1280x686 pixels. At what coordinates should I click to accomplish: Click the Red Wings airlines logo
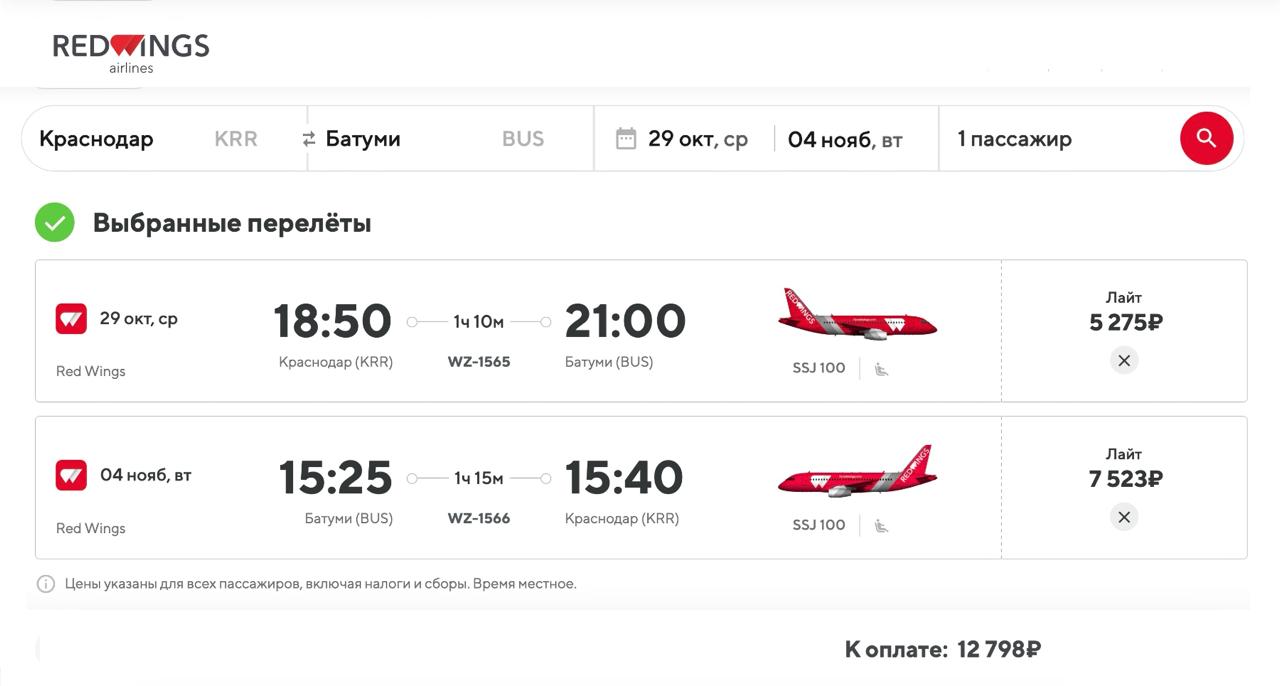click(x=131, y=52)
